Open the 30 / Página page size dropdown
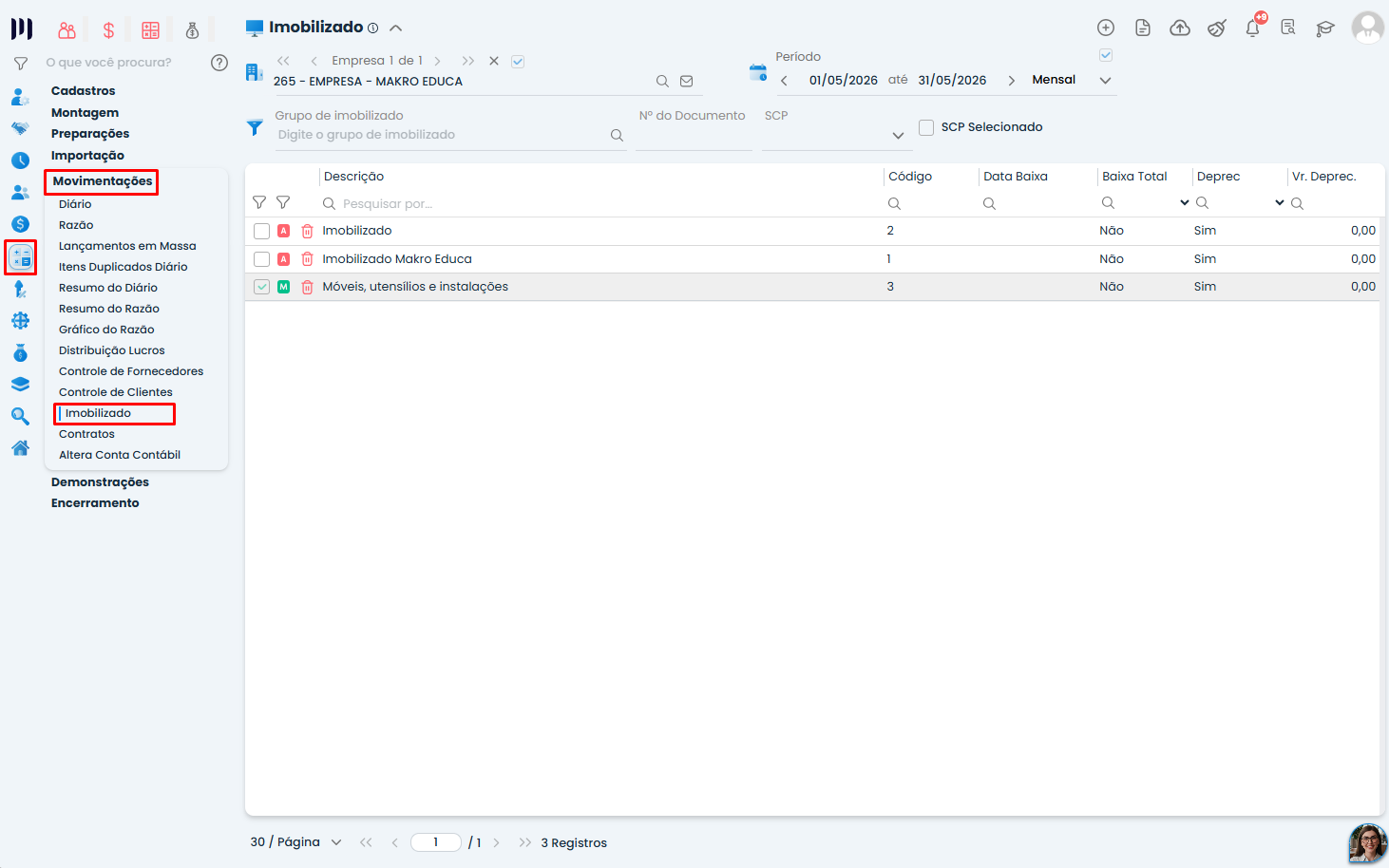The height and width of the screenshot is (868, 1389). pos(336,842)
